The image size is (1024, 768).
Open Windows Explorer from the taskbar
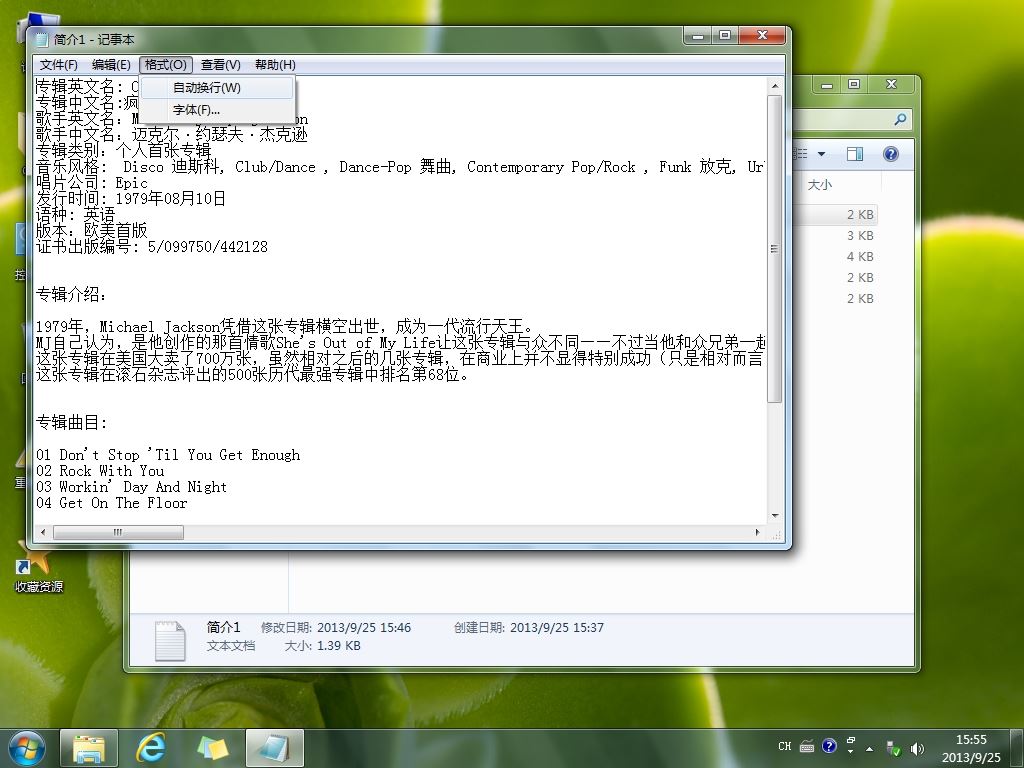click(x=89, y=748)
